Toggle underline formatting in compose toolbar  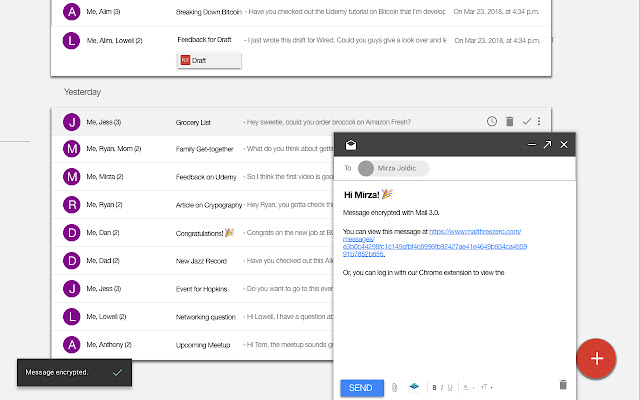tap(451, 387)
